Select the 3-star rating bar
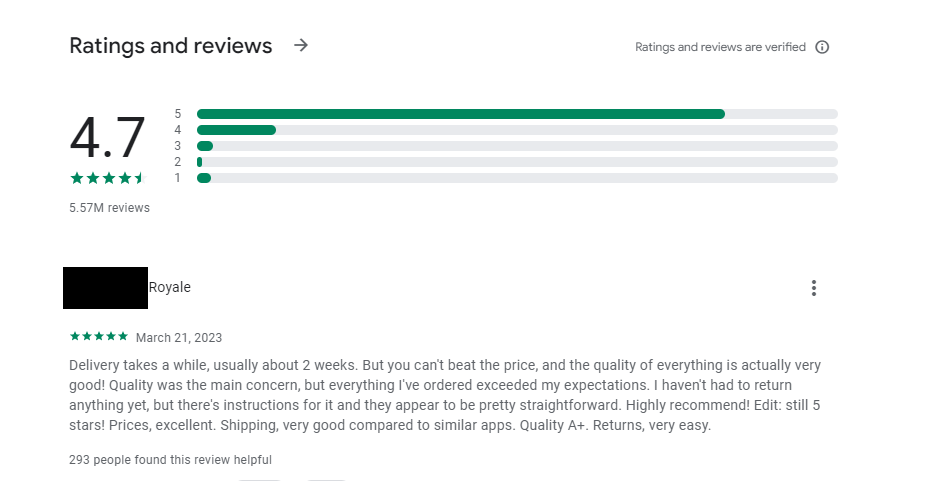929x481 pixels. tap(517, 146)
